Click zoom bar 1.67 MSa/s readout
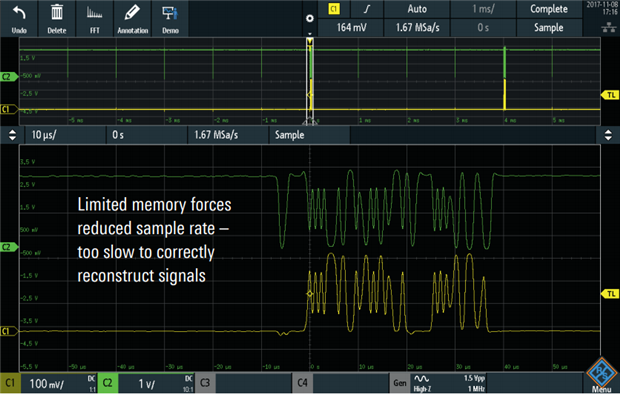Viewport: 620px width, 394px height. [x=228, y=135]
